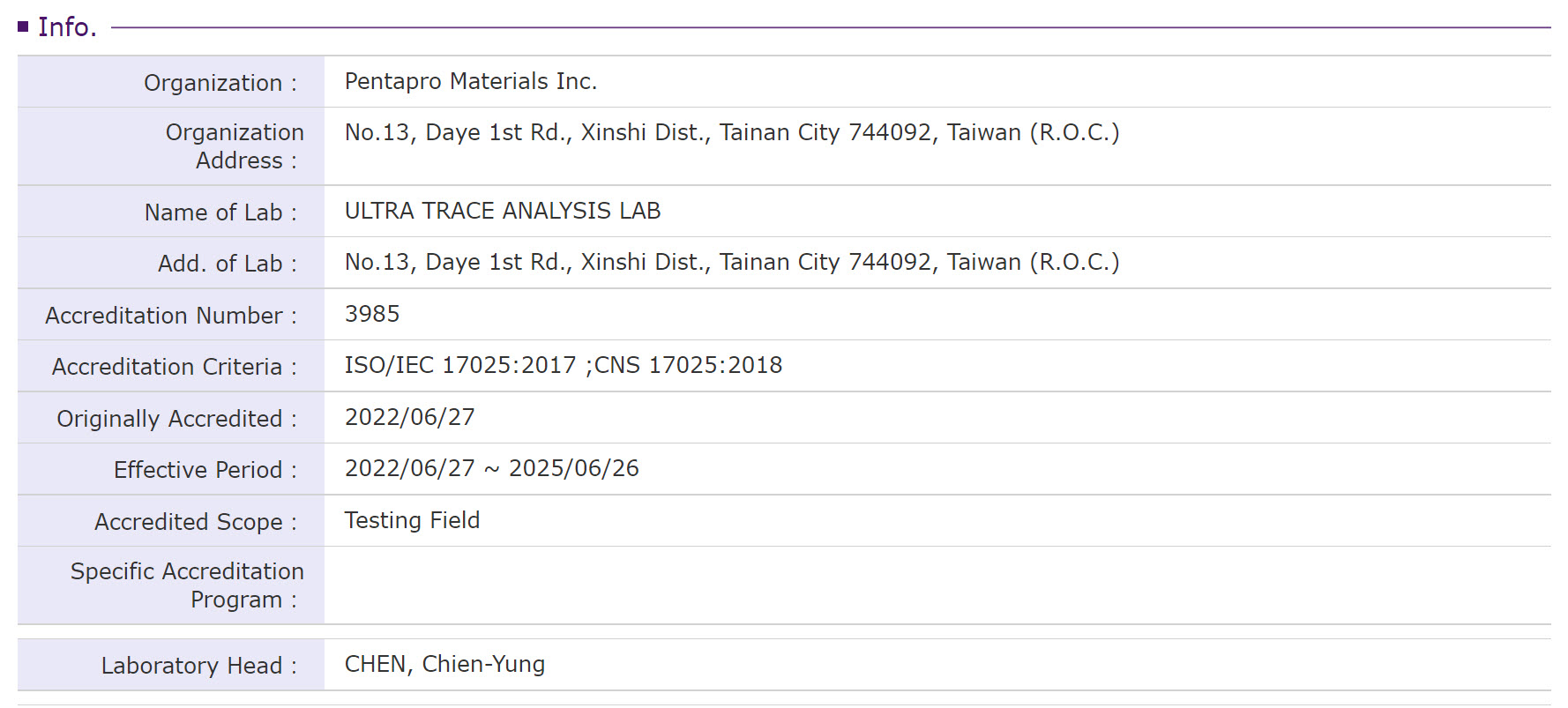Click the Originally Accredited date 2022/06/27
Image resolution: width=1568 pixels, height=708 pixels.
409,417
